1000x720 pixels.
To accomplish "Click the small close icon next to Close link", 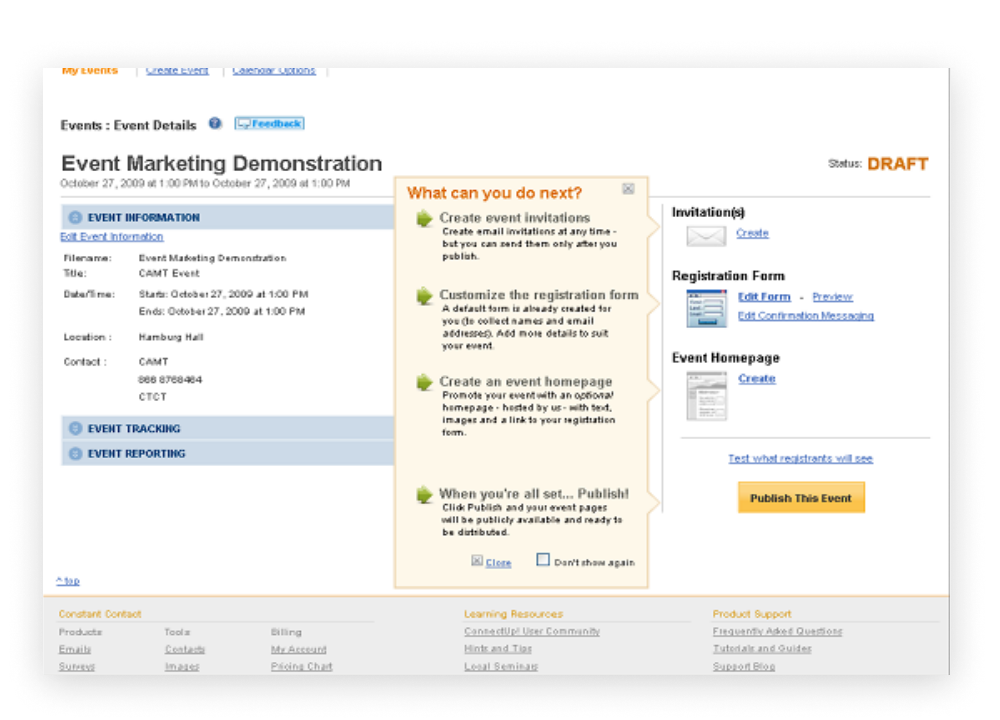I will tap(476, 561).
